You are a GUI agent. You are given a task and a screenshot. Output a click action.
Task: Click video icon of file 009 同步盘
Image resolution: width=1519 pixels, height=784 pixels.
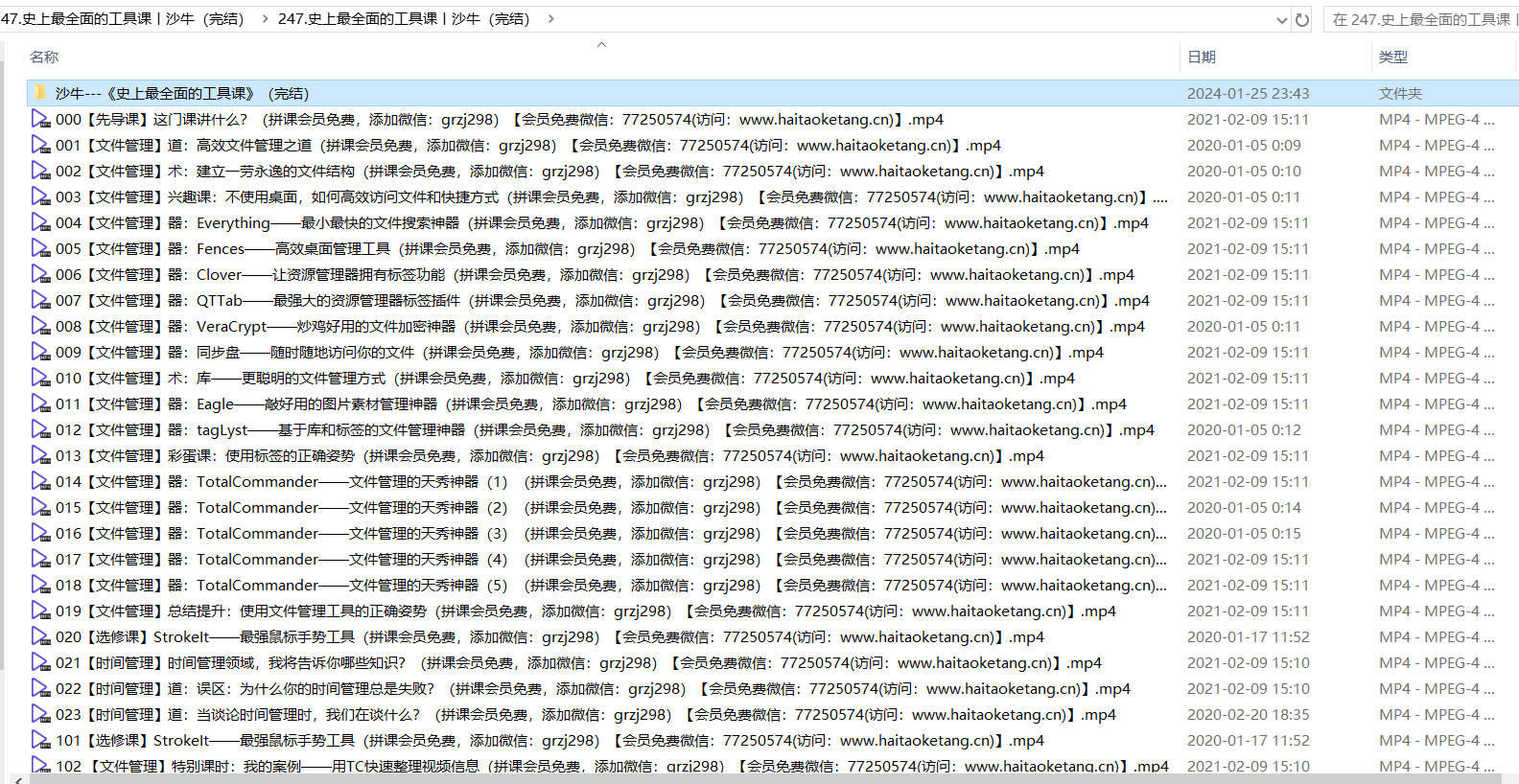(x=40, y=352)
